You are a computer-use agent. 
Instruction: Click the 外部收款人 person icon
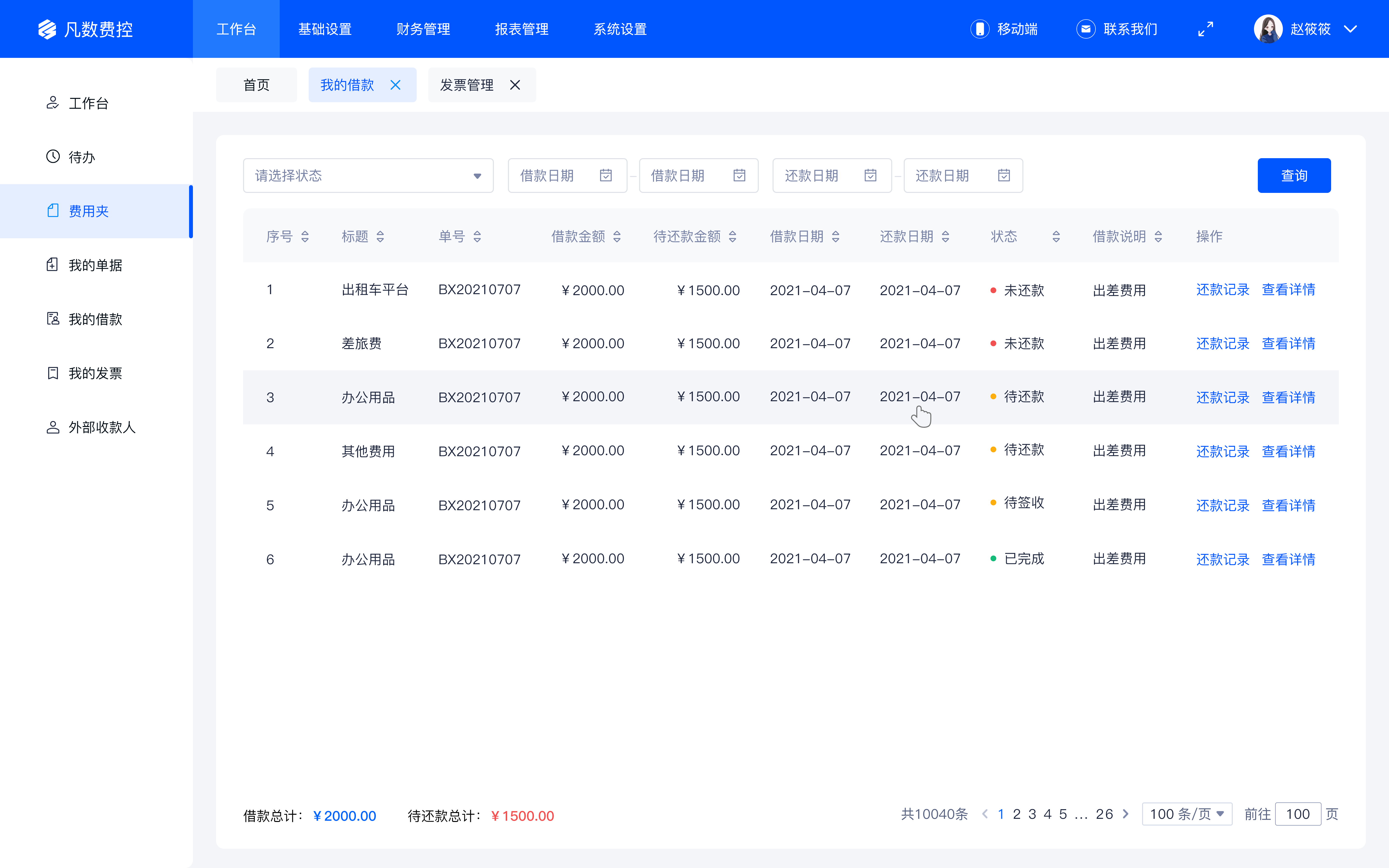53,427
